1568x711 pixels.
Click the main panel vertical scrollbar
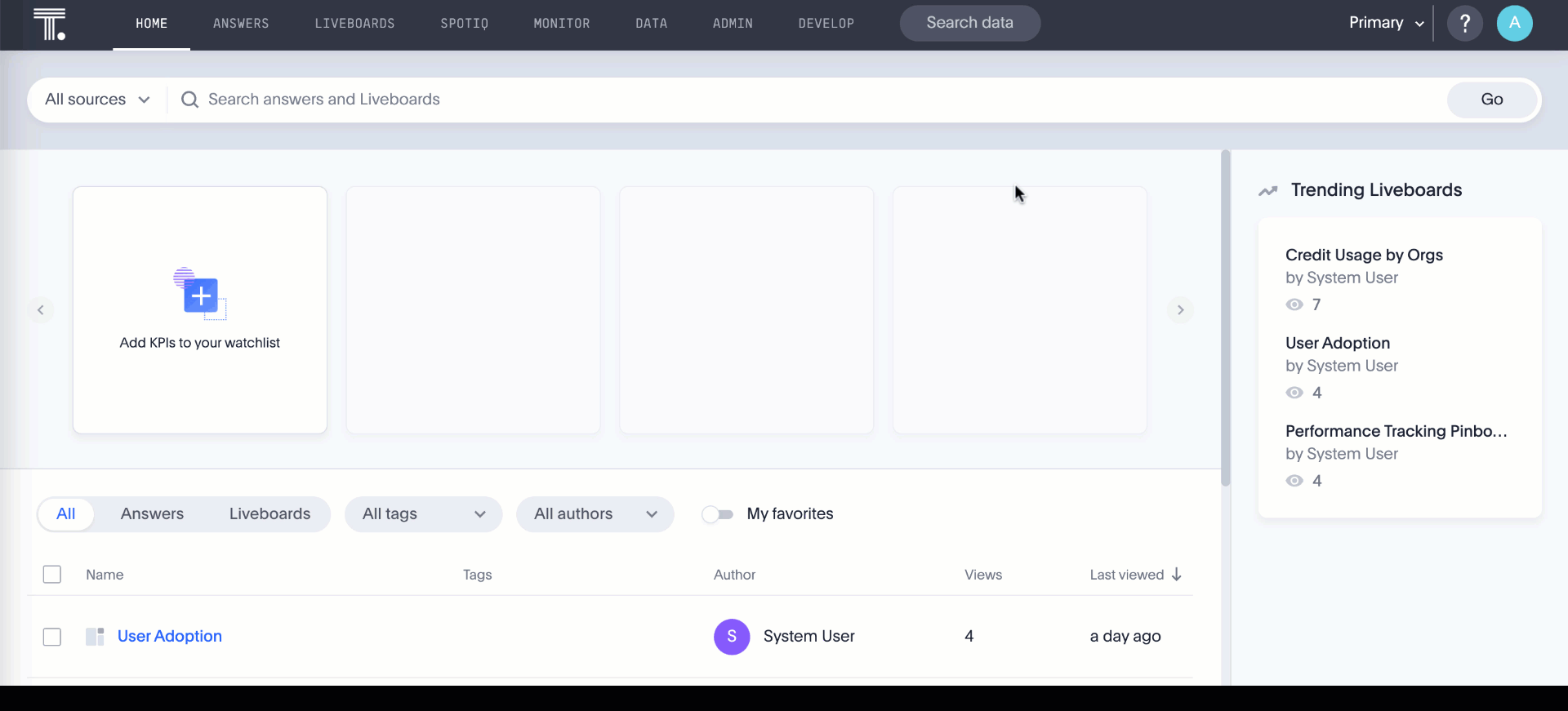point(1225,318)
